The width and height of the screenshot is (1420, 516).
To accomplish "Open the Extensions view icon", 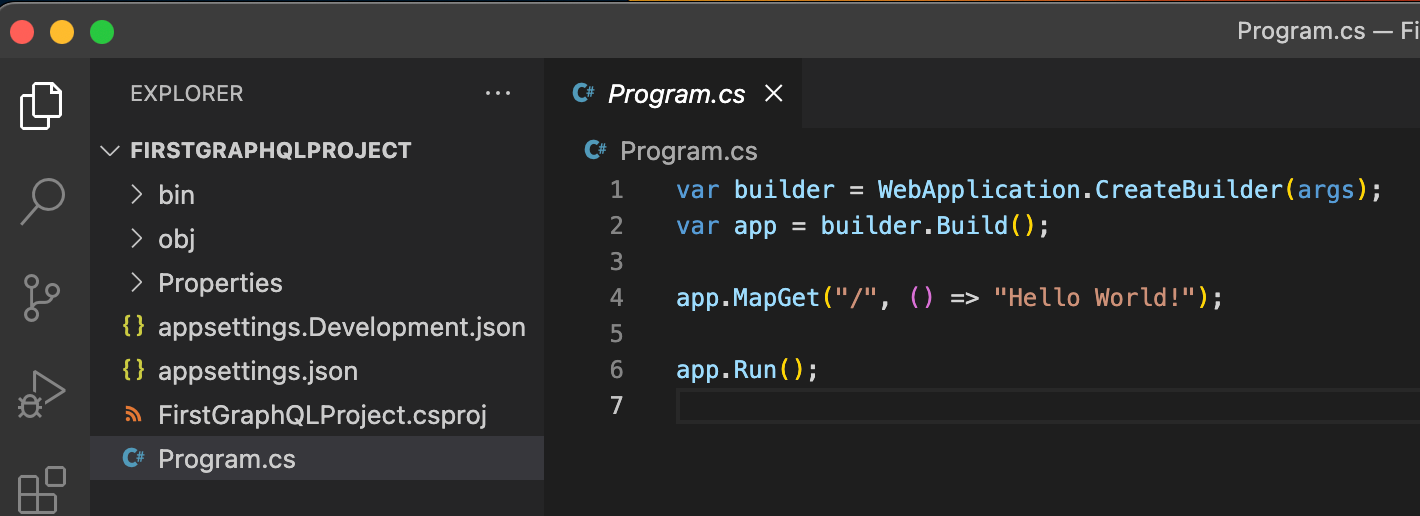I will 42,489.
